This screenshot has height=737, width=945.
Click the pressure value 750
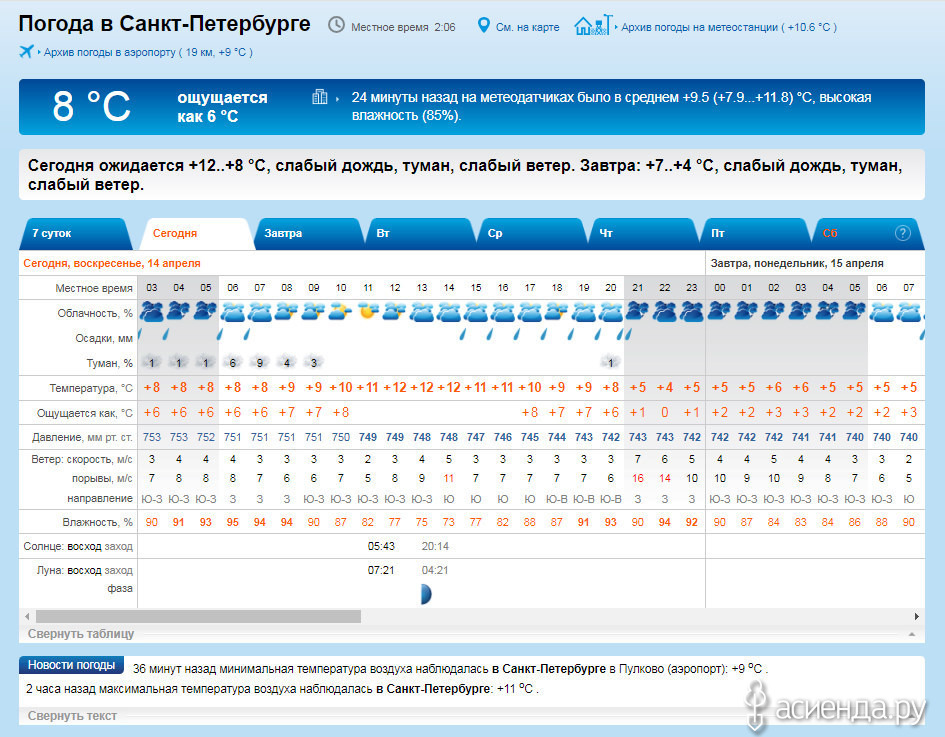pos(341,437)
